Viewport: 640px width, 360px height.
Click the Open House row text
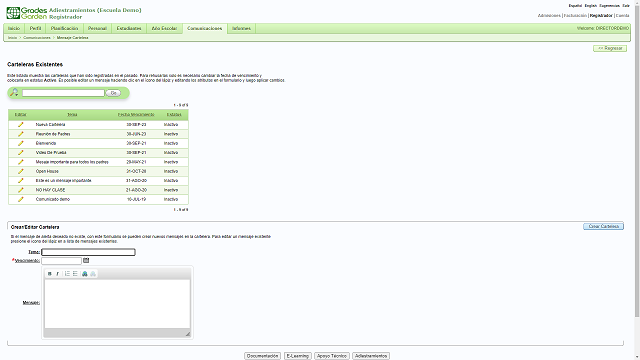pyautogui.click(x=47, y=171)
